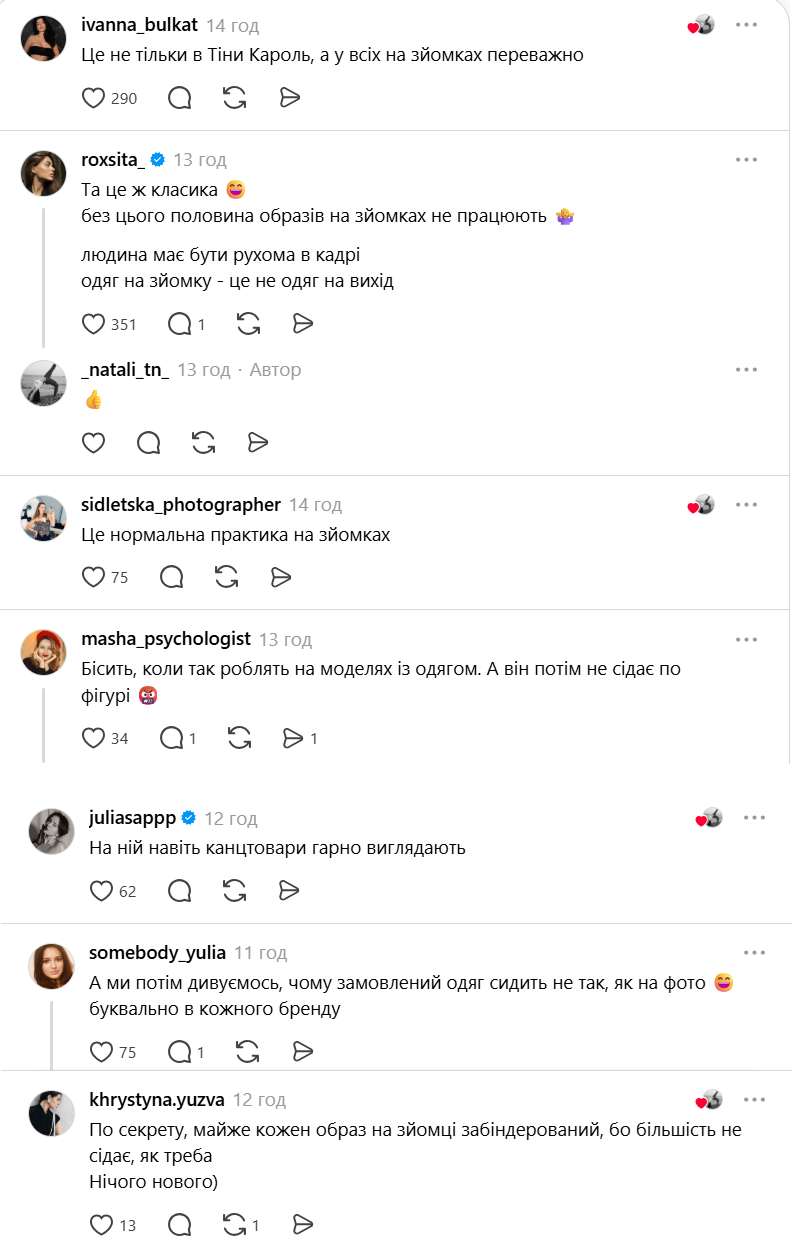Reply to sidletska_photographer's comment
The image size is (792, 1255).
pos(172,577)
